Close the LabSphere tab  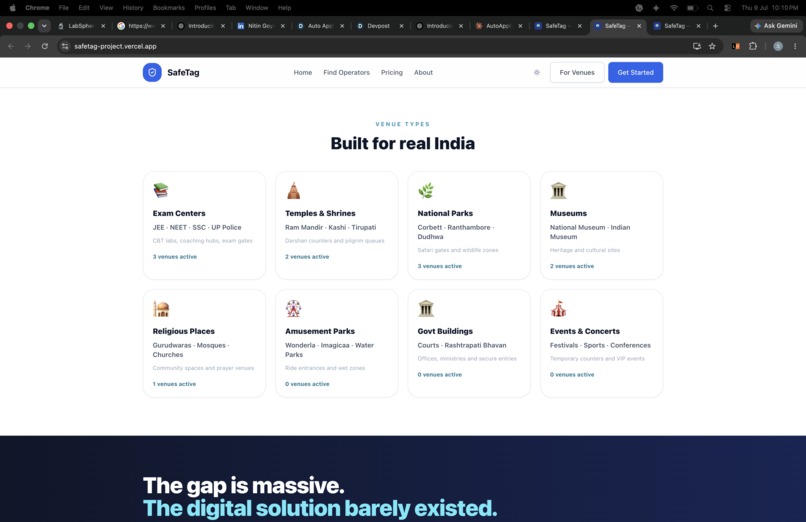pos(103,26)
